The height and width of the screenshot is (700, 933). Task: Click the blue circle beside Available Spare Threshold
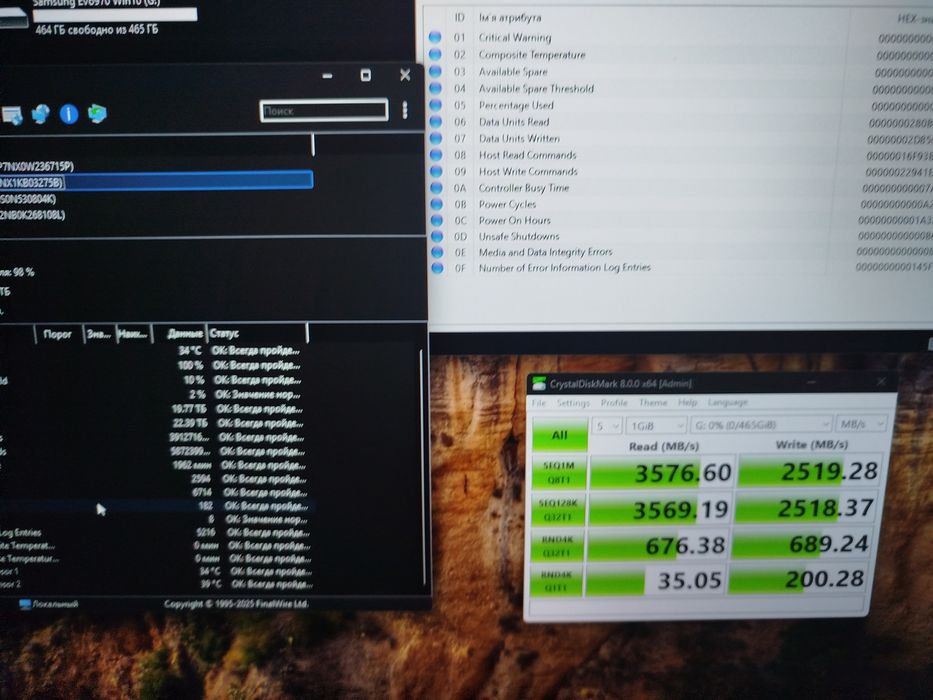click(435, 88)
